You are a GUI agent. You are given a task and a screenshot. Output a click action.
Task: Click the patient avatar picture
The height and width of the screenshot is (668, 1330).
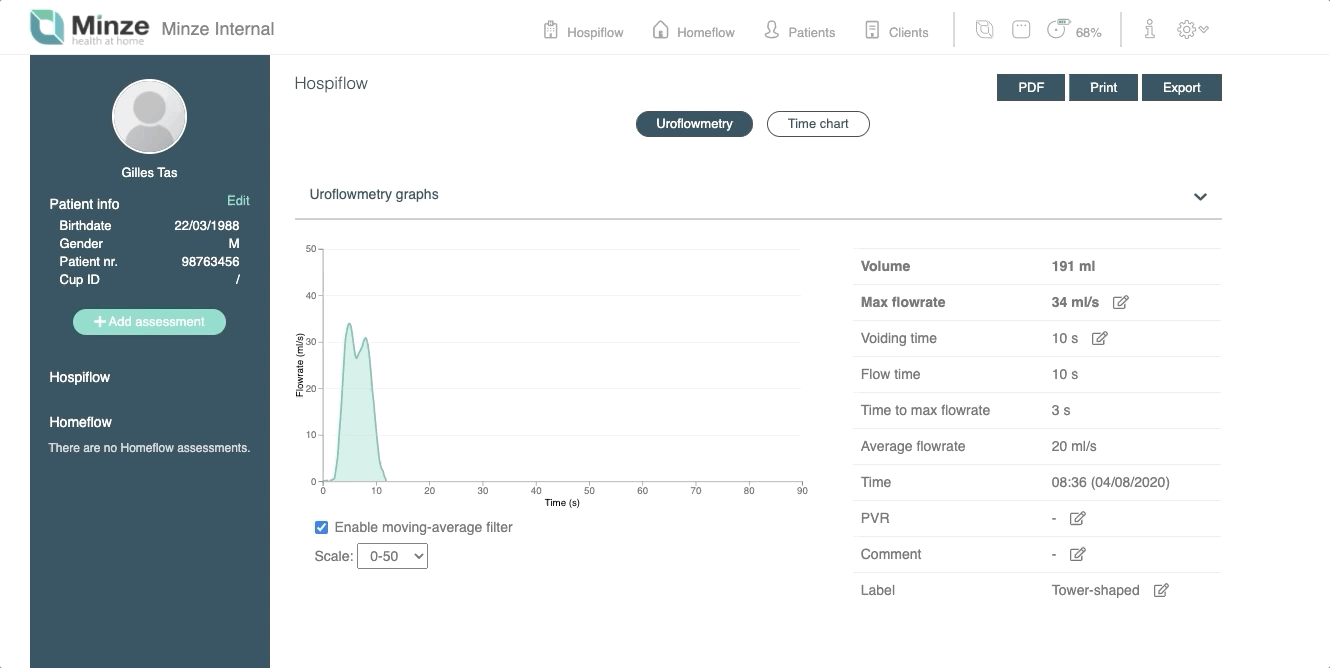click(x=149, y=117)
